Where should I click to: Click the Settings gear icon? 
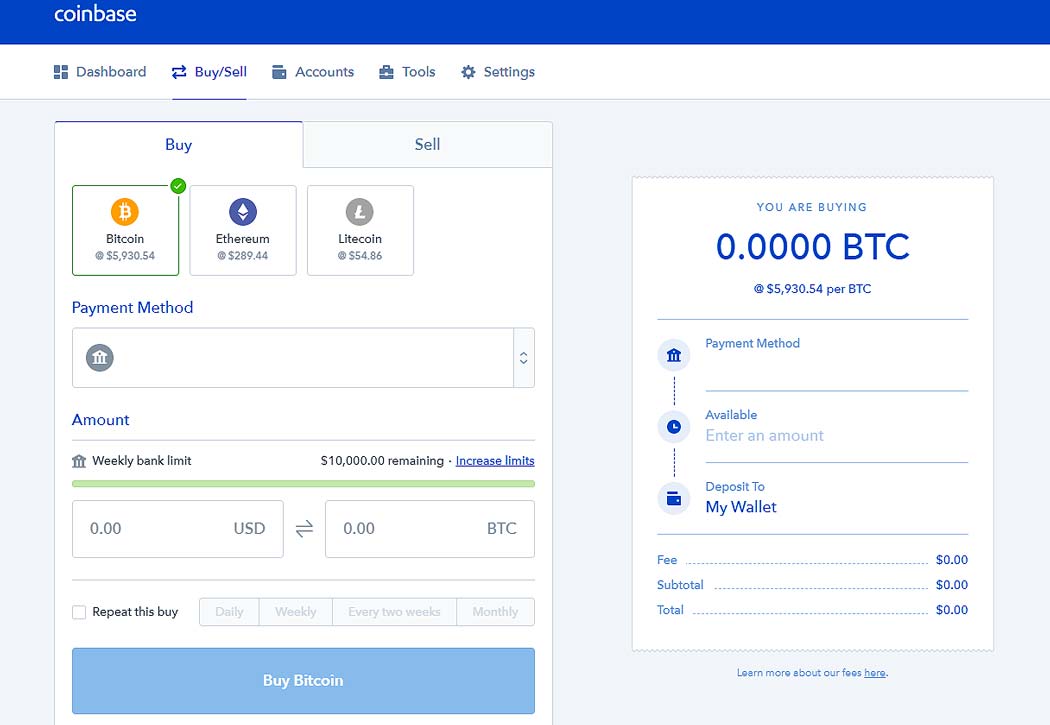468,72
